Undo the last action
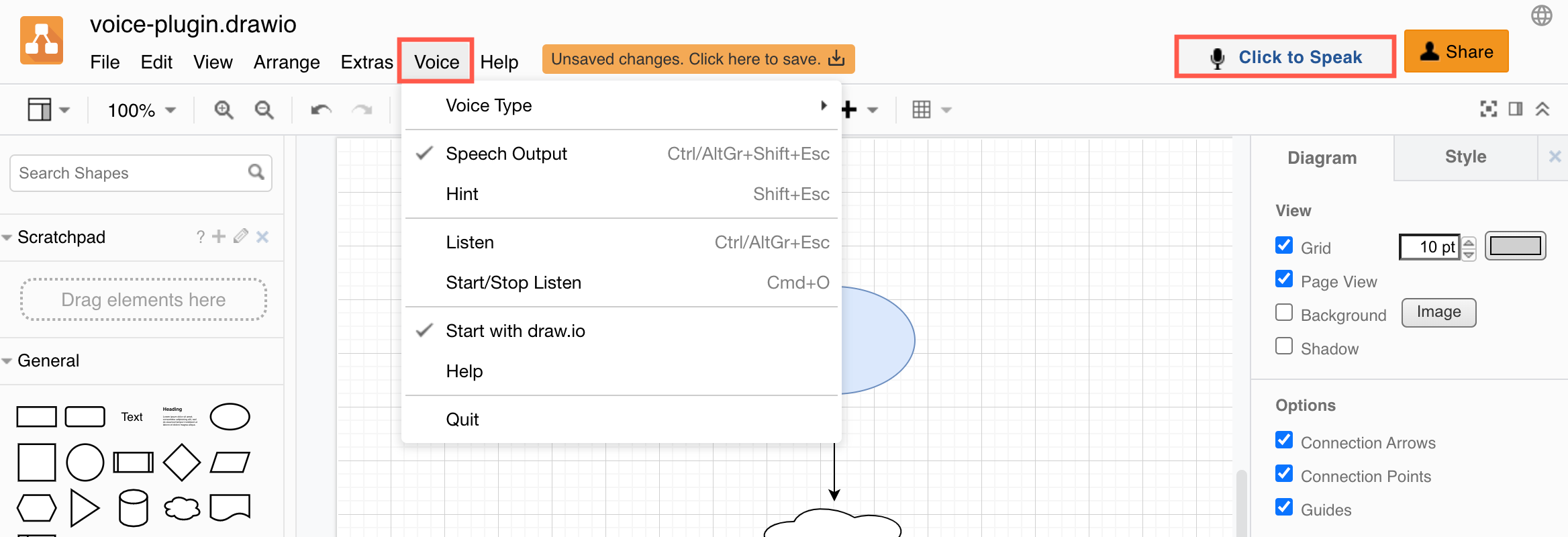The width and height of the screenshot is (1568, 537). point(321,109)
